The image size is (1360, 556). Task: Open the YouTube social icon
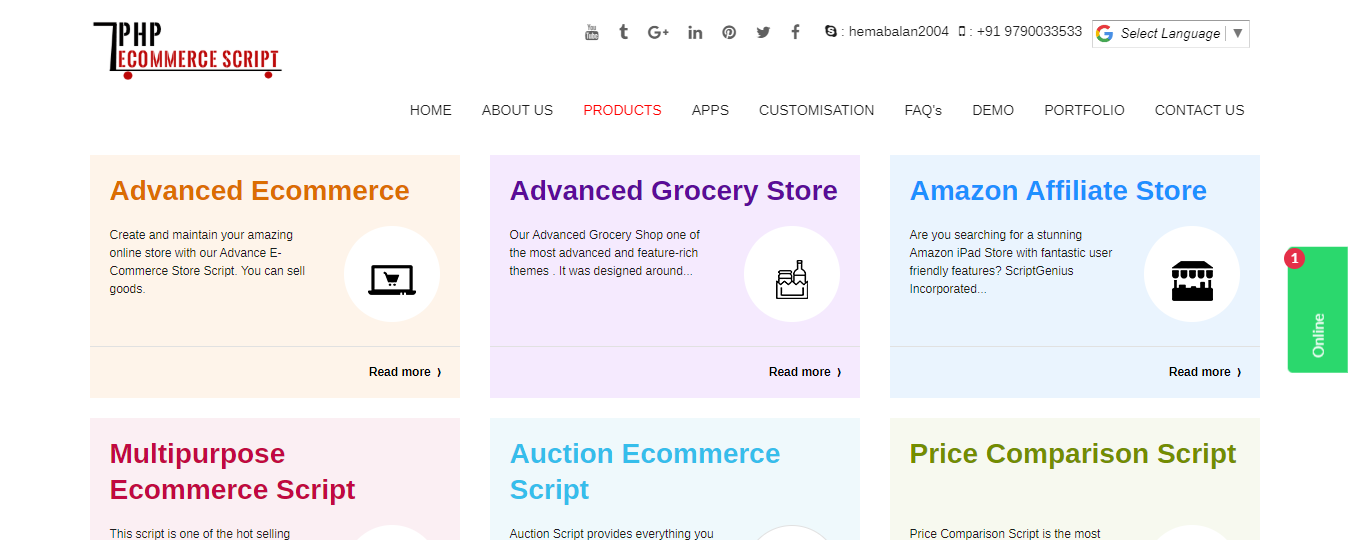[592, 32]
